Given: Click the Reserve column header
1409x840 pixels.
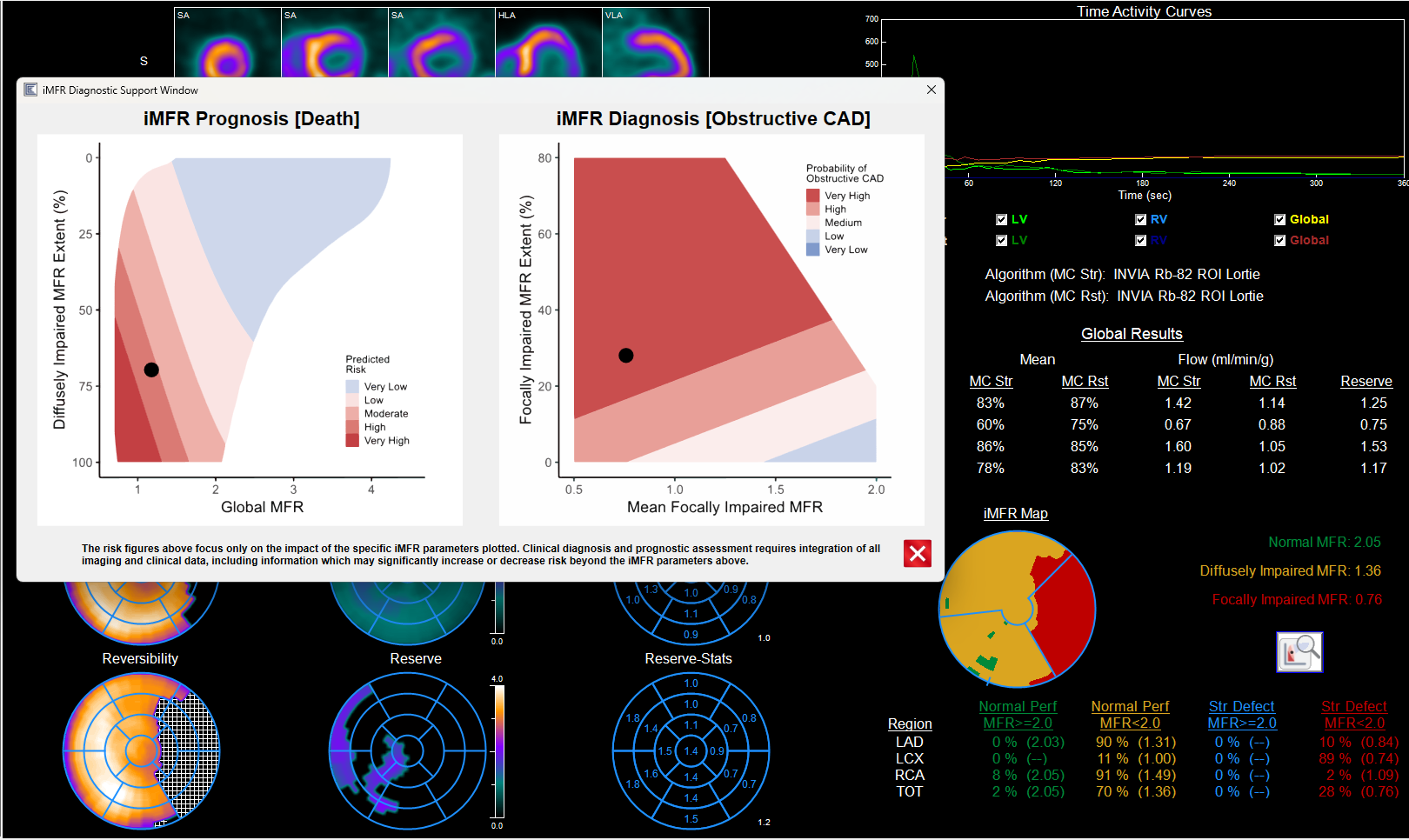Looking at the screenshot, I should (1366, 381).
